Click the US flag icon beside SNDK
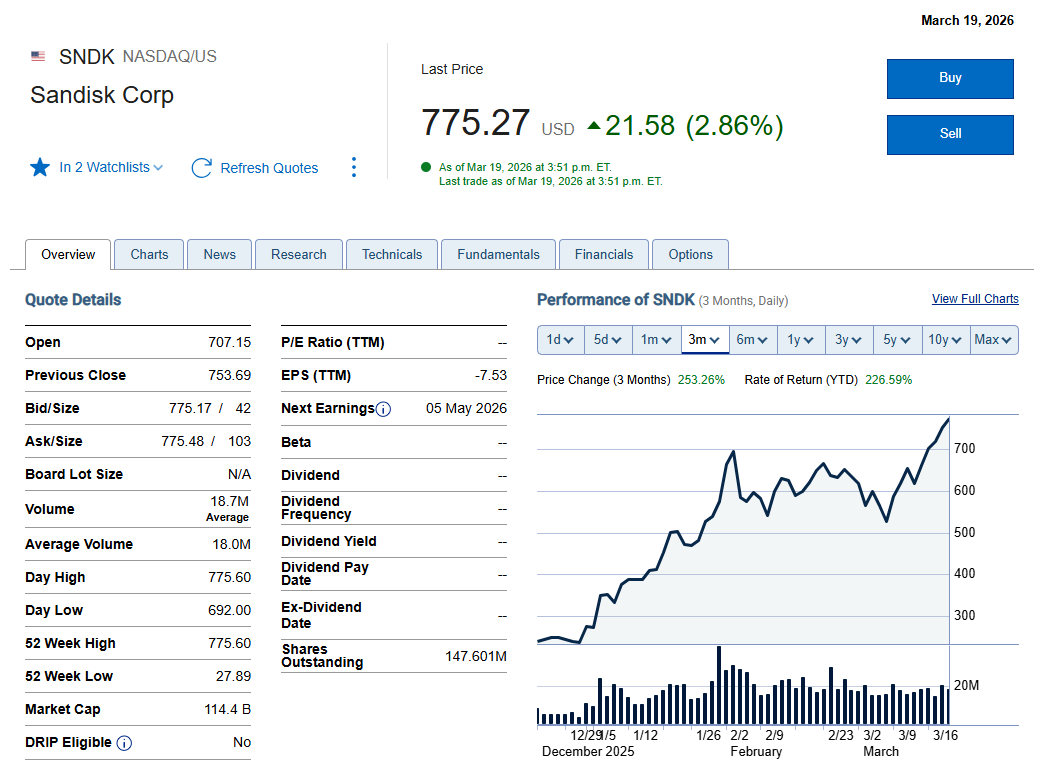 click(38, 56)
